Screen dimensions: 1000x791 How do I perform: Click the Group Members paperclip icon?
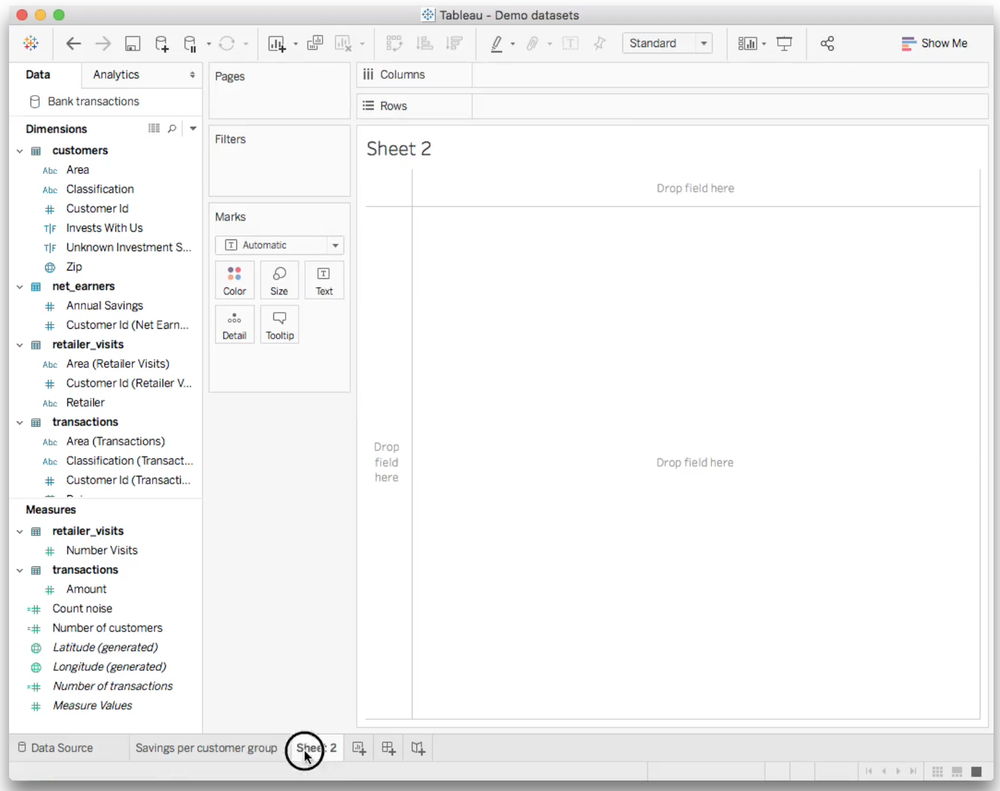pyautogui.click(x=532, y=43)
